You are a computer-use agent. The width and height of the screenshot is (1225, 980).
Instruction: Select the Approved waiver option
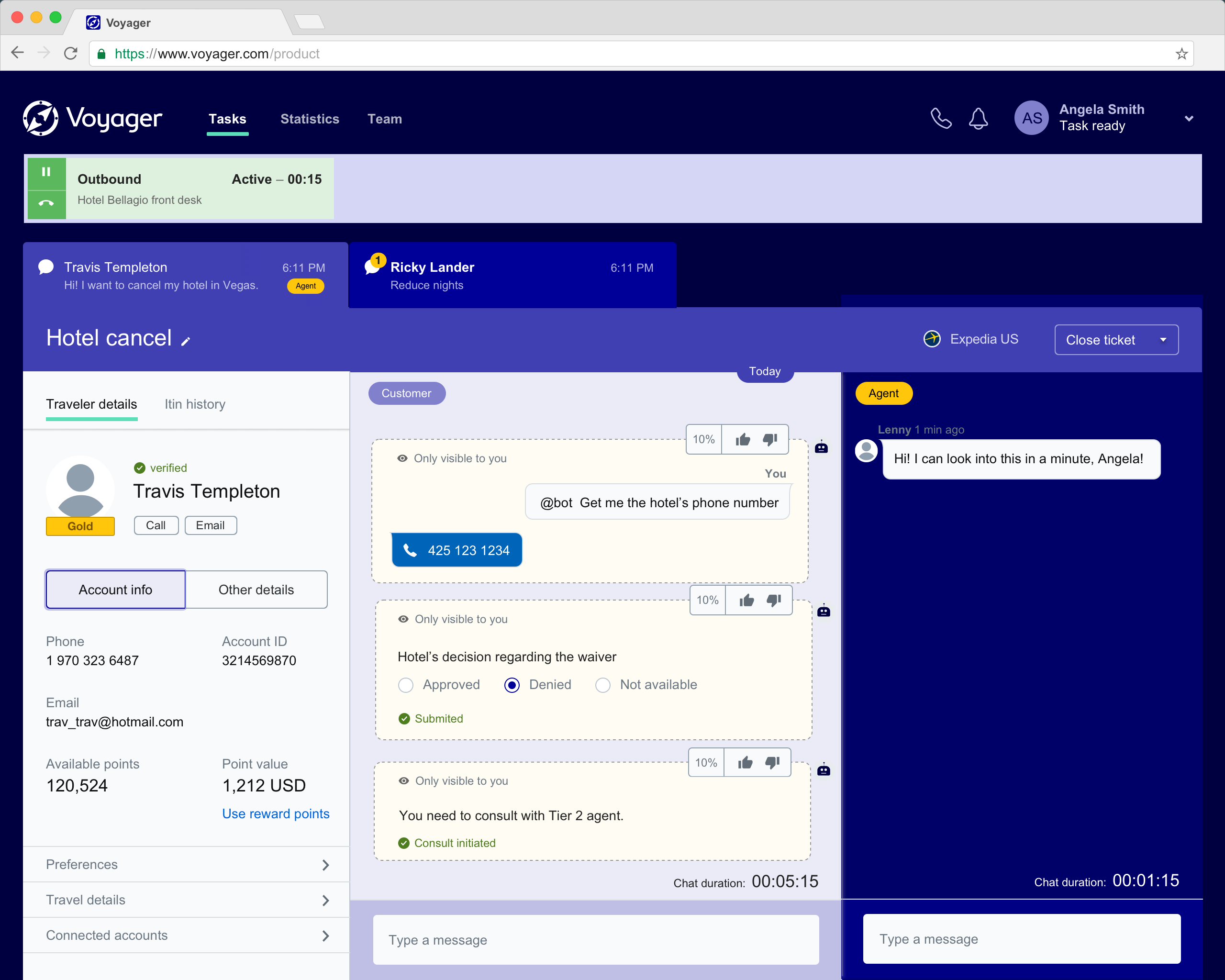click(x=406, y=685)
